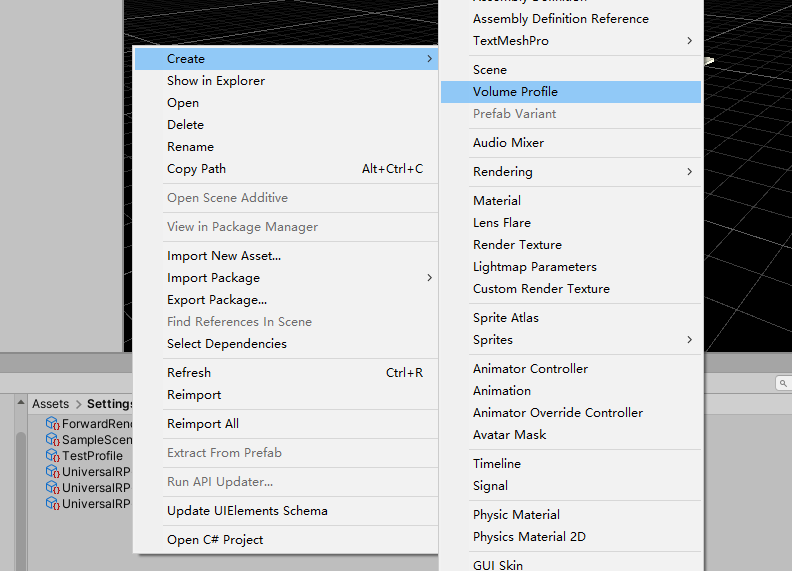This screenshot has width=792, height=571.
Task: Select Custom Render Texture entry
Action: point(571,289)
